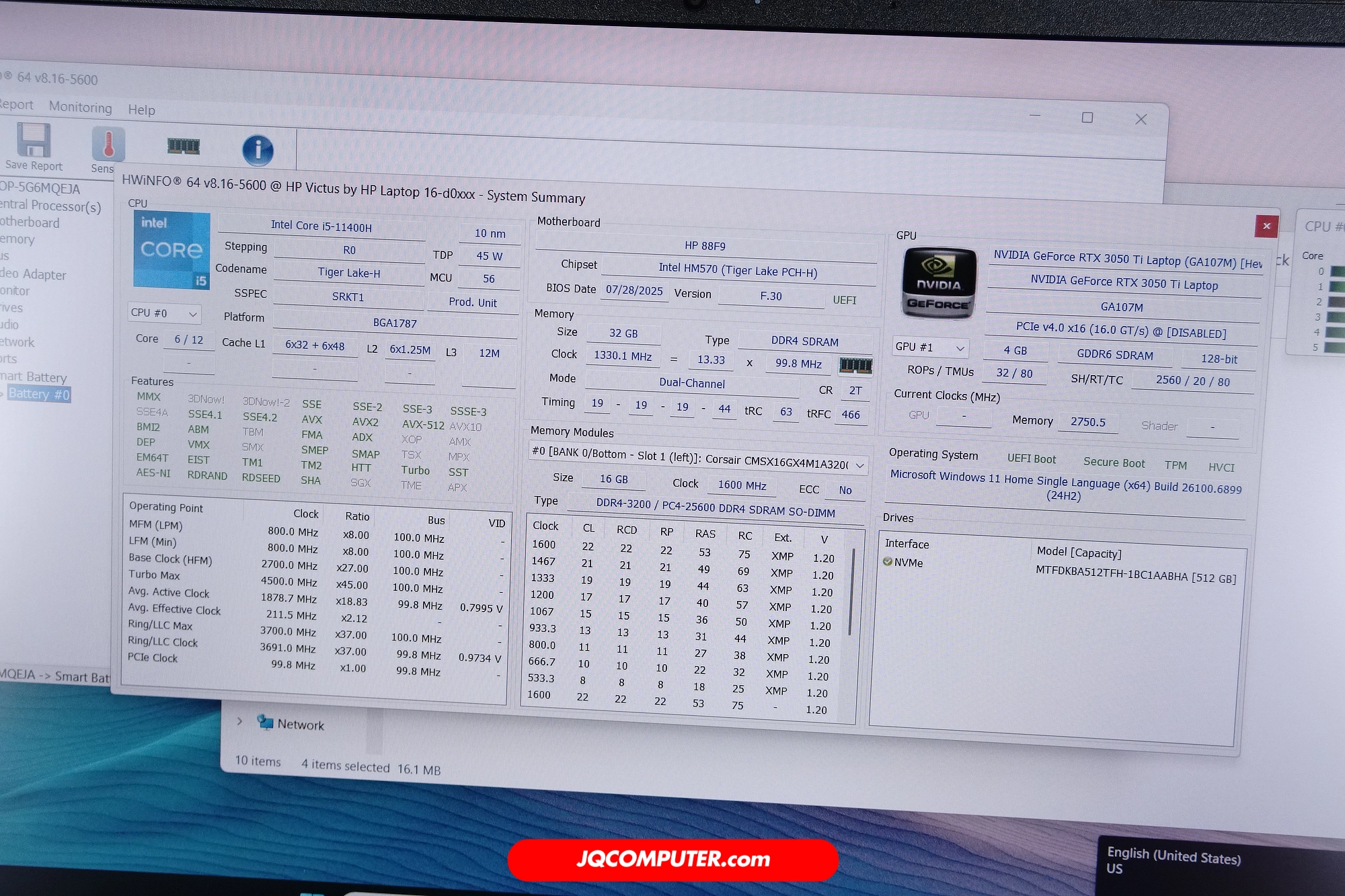
Task: Click the memory timings table scrollbar
Action: click(x=852, y=592)
